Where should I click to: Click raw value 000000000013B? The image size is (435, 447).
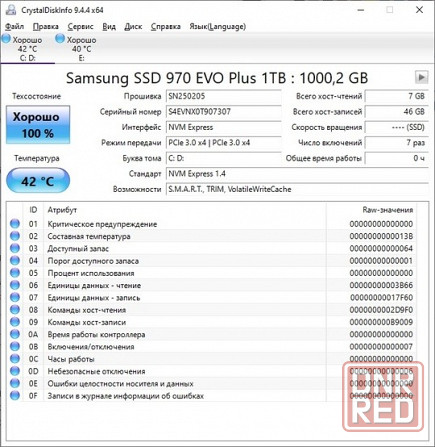pos(381,236)
